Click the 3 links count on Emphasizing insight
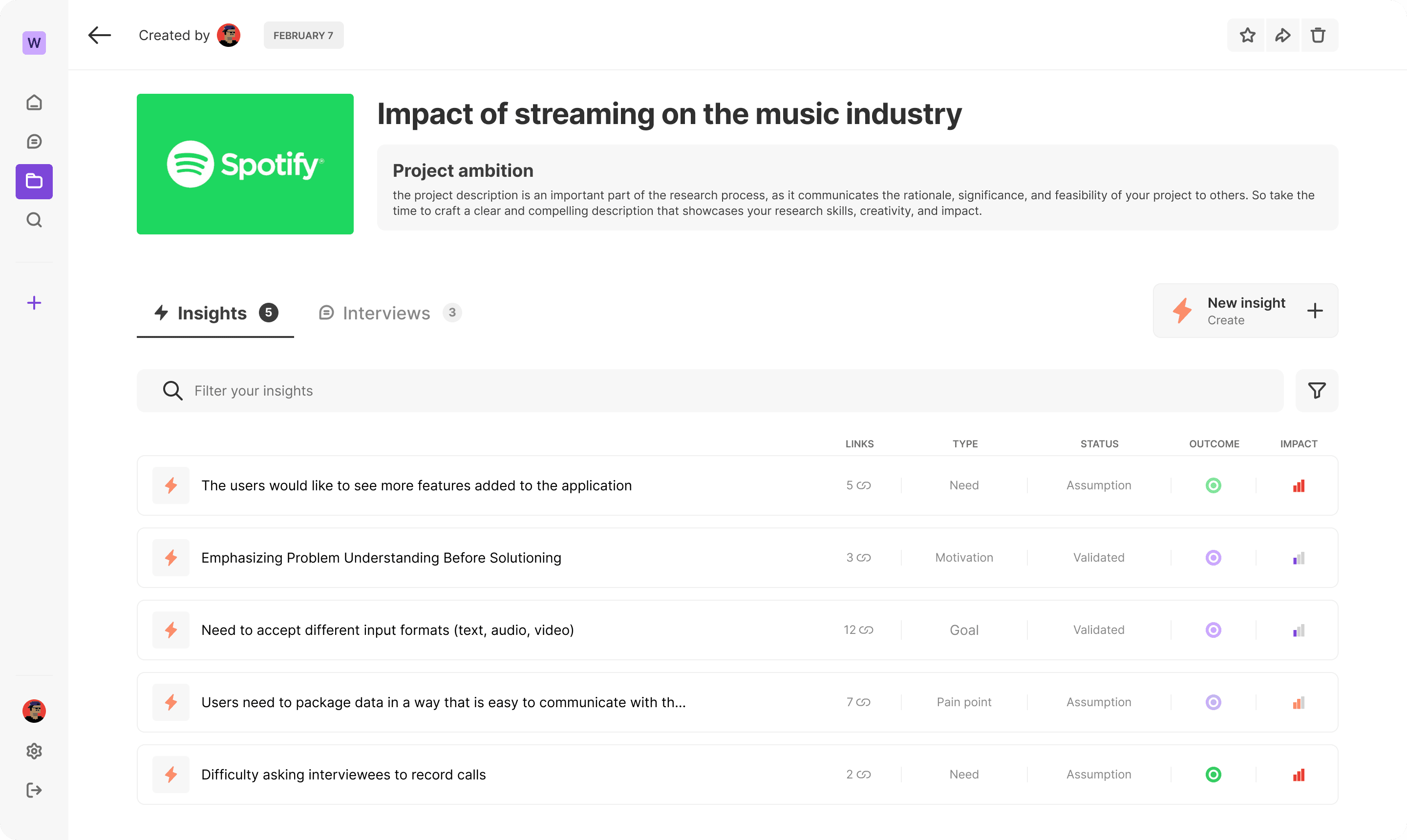 coord(858,558)
